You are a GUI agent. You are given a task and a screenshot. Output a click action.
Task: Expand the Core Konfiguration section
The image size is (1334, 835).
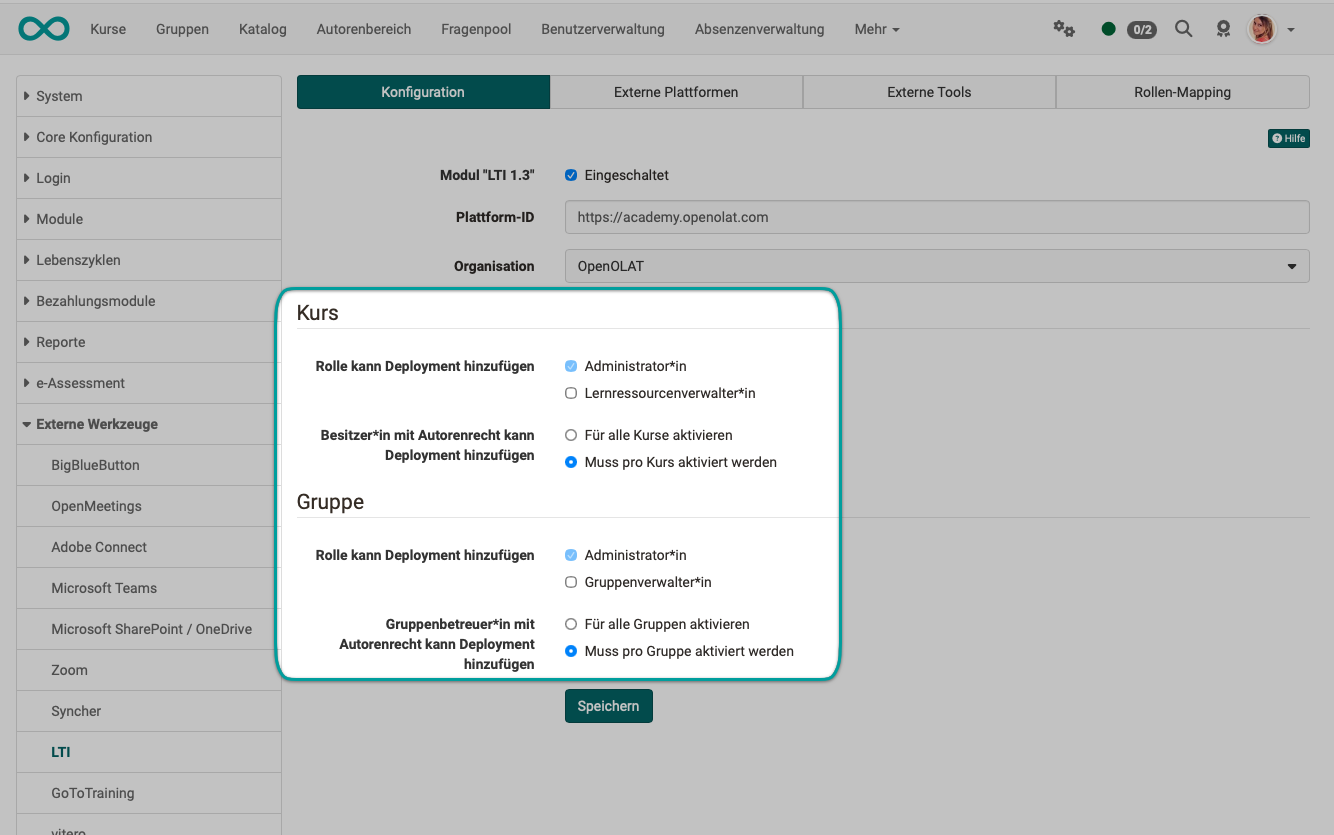94,137
